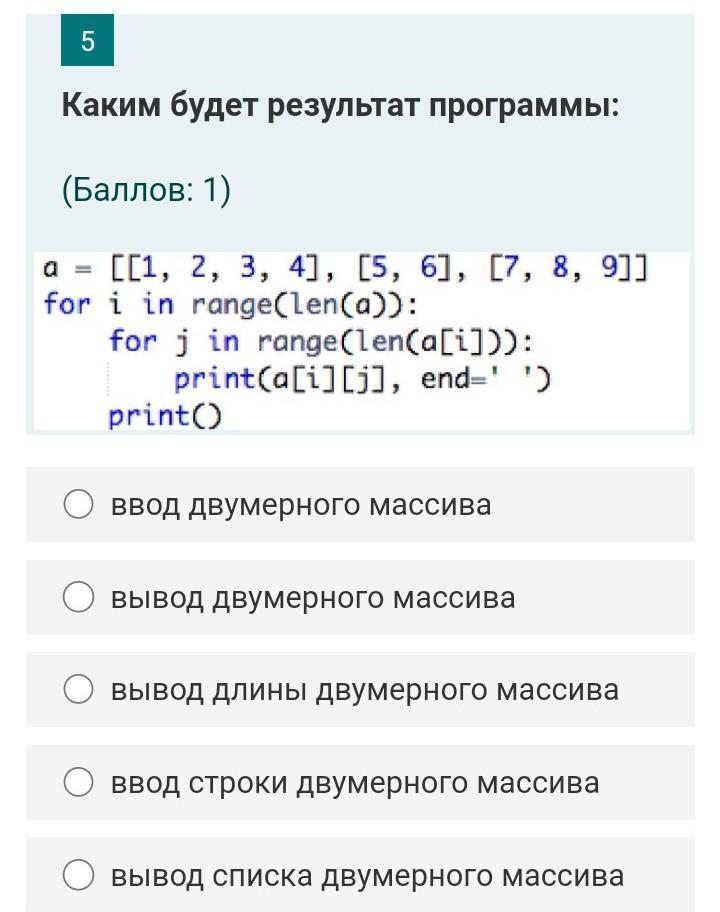Select the radio button for ввод двумерного массива
This screenshot has height=912, width=720.
(x=79, y=504)
